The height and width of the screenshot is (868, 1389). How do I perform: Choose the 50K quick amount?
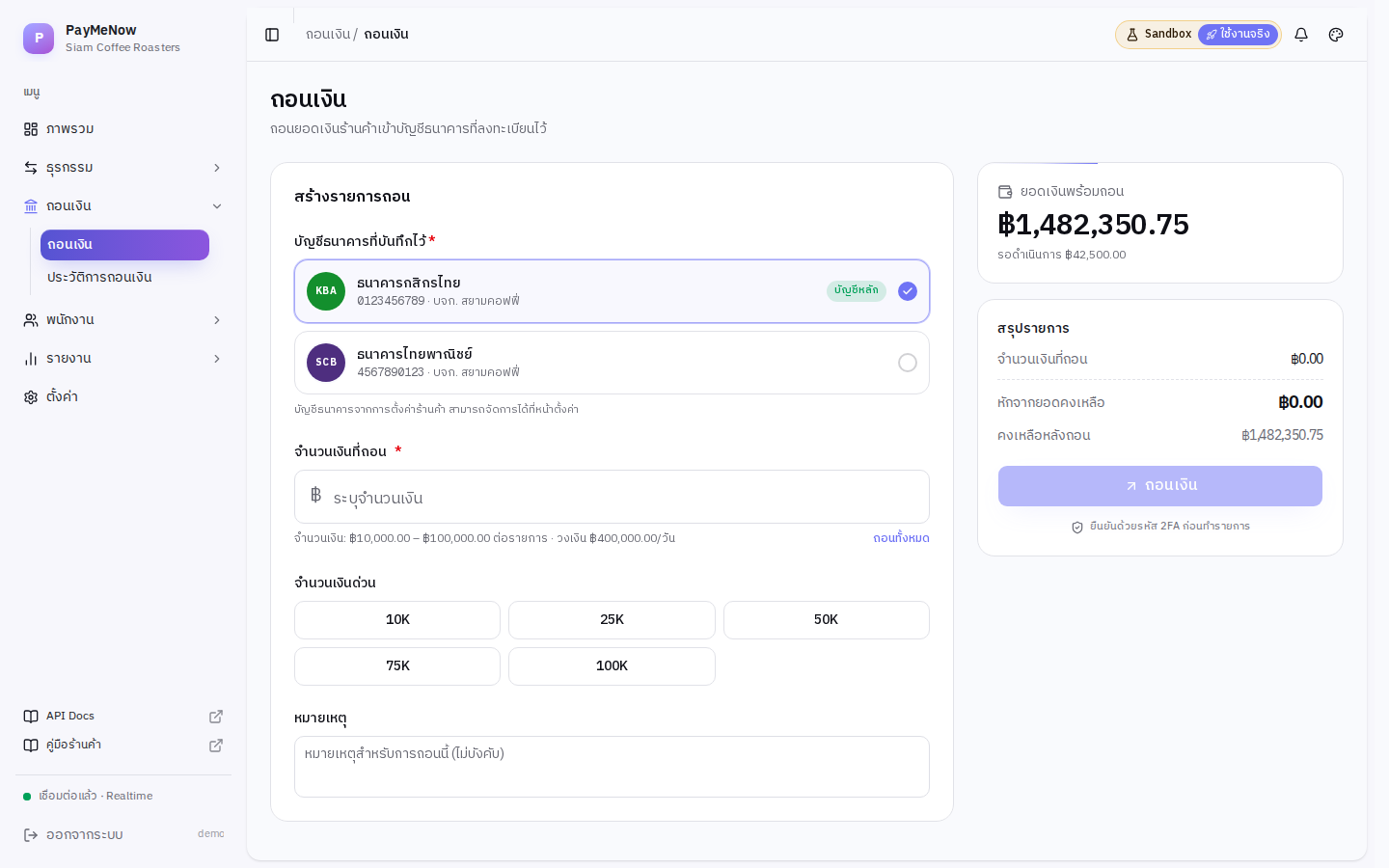tap(827, 620)
